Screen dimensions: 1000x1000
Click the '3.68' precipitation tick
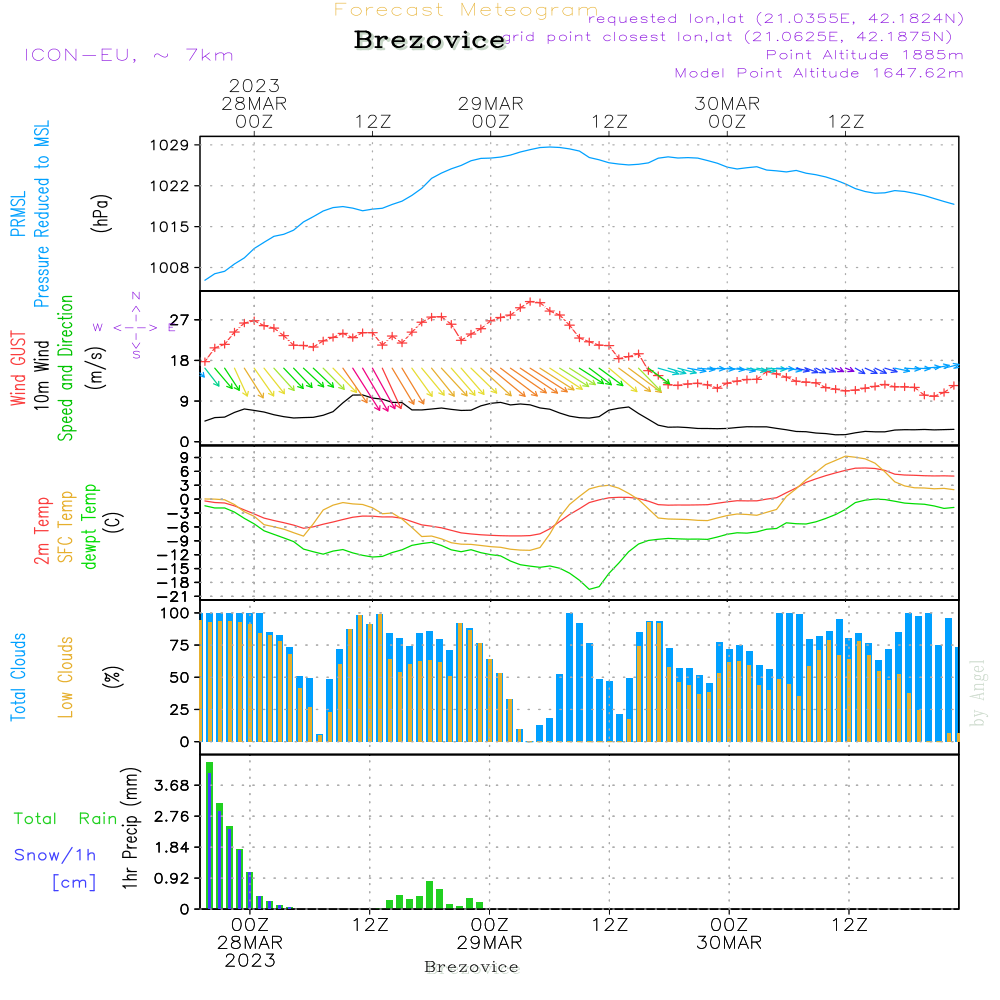(x=172, y=786)
